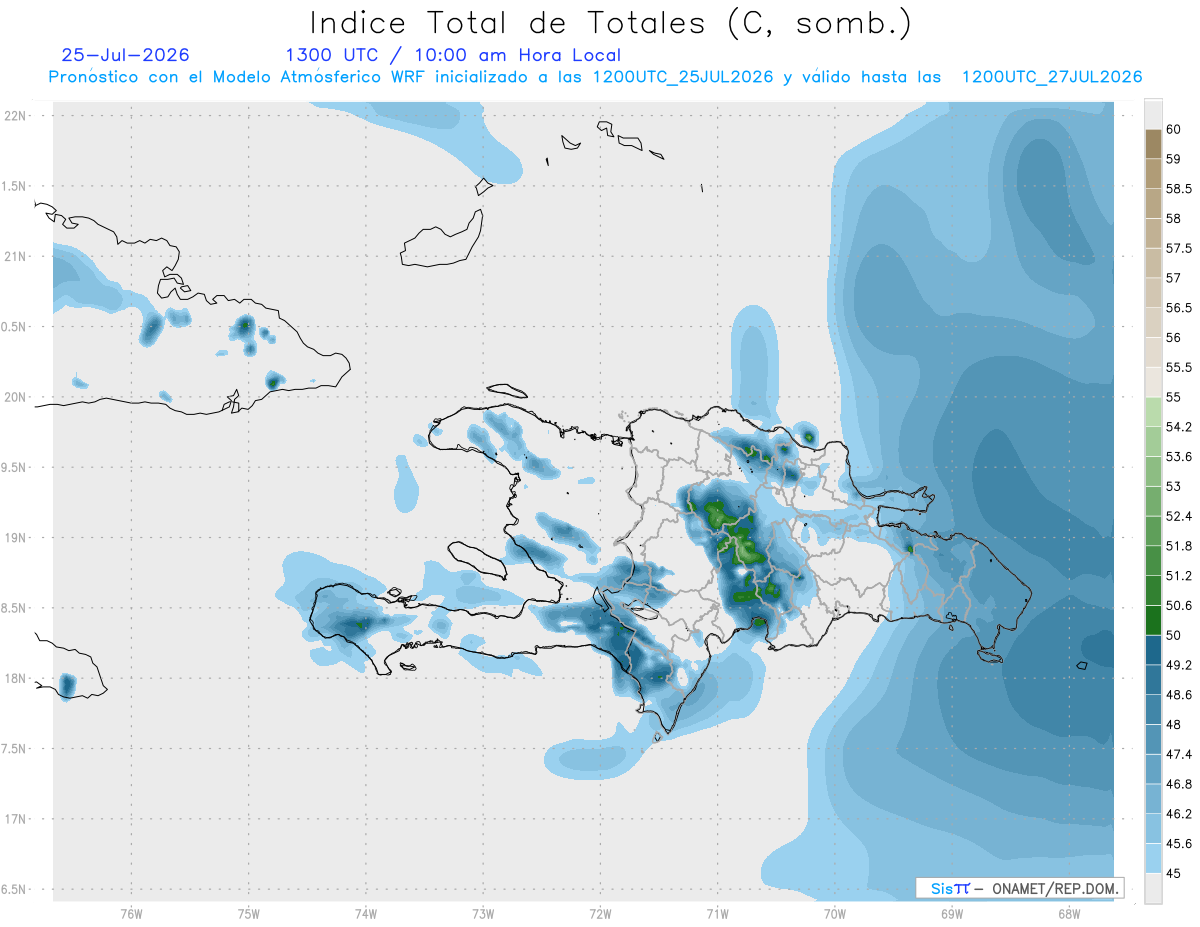Click the colorbar label "50.6"
Screen dimensions: 1200x927
coord(1180,606)
